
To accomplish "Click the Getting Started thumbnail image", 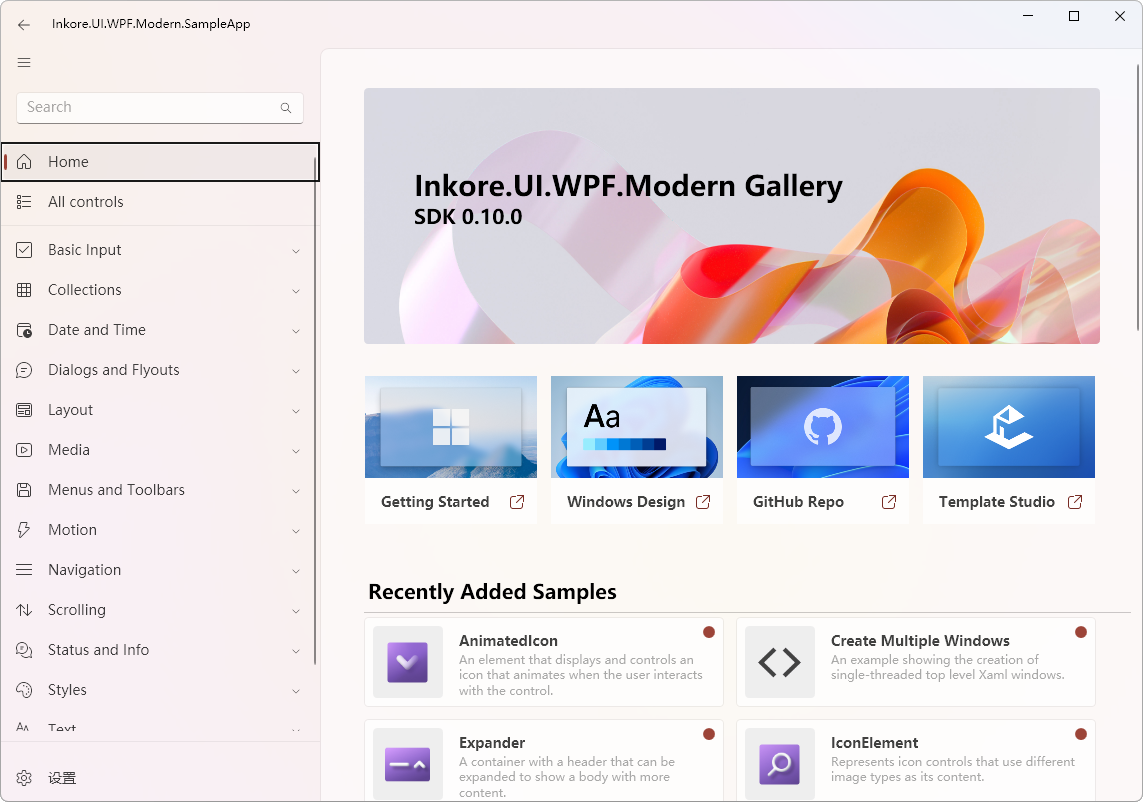I will (x=451, y=427).
